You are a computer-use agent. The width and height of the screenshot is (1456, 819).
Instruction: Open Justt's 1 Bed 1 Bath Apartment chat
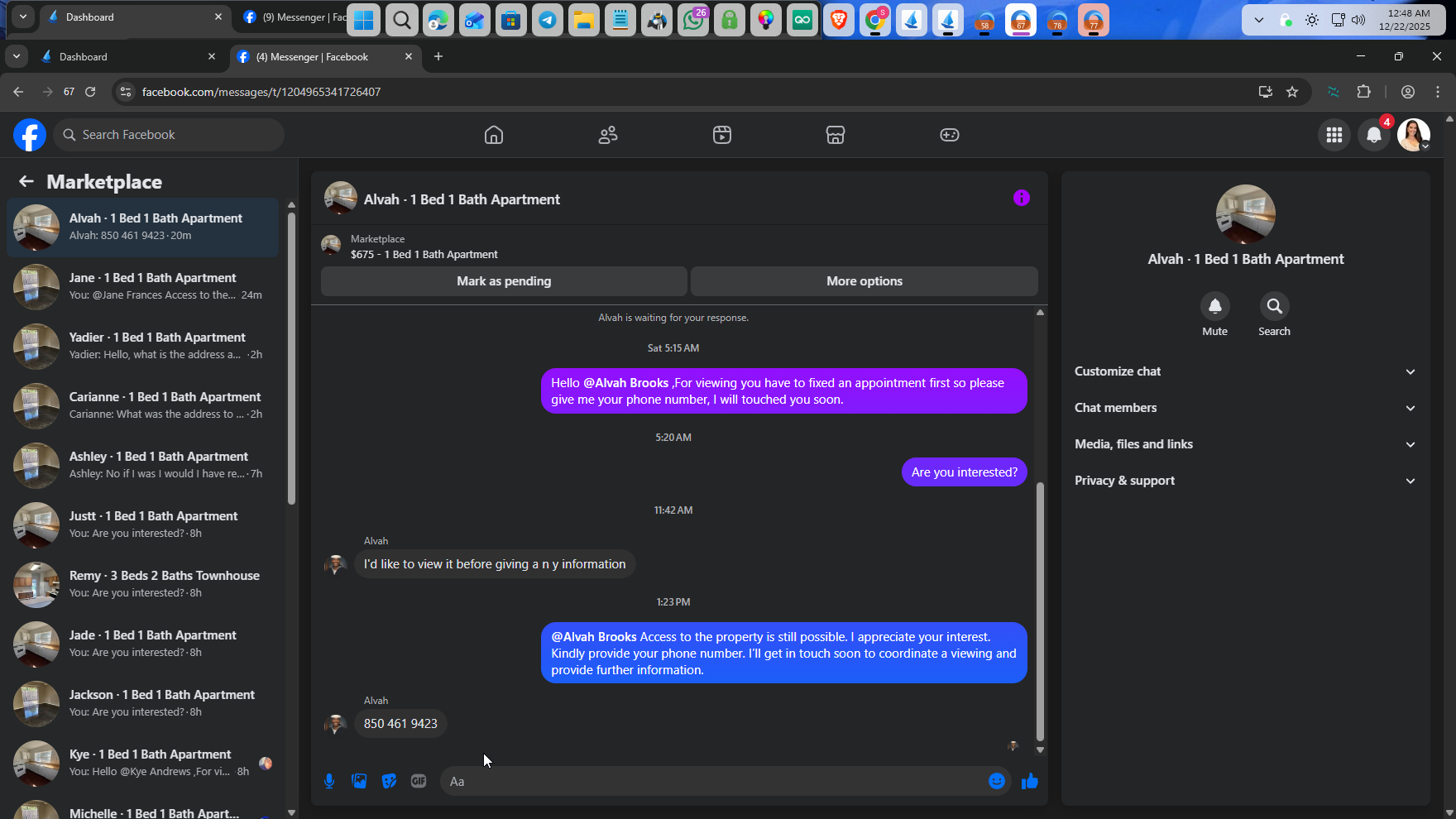pos(142,525)
